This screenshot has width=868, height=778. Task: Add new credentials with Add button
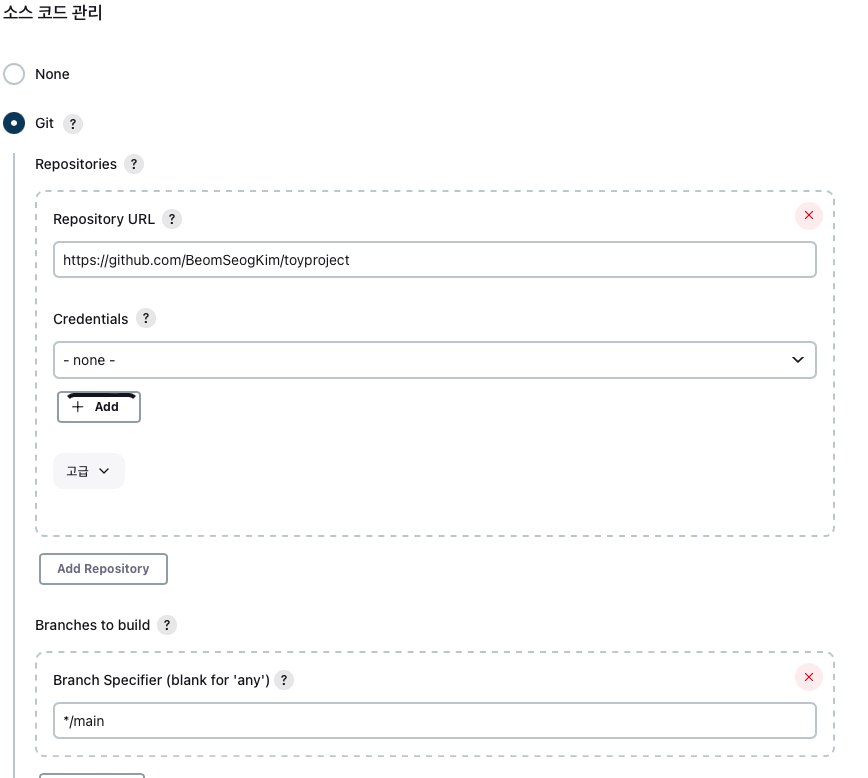point(99,407)
